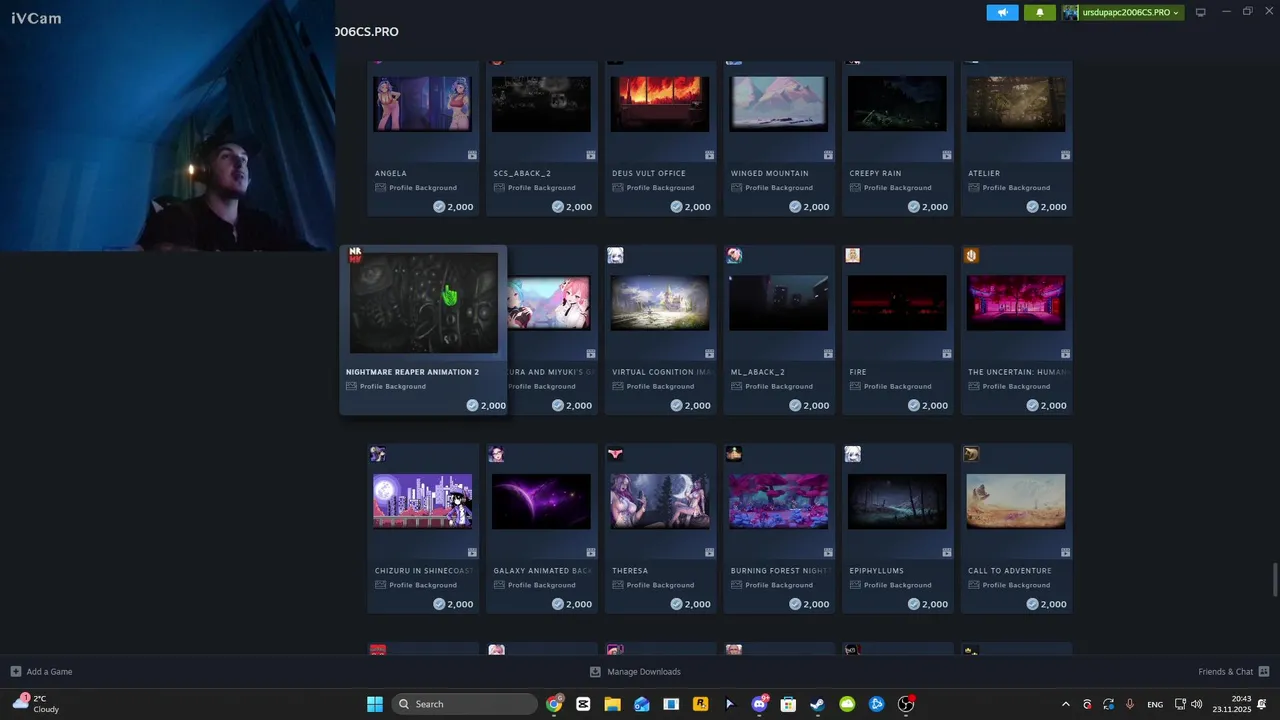1280x720 pixels.
Task: Click the CHIZURU IN SHINECOAST game icon
Action: pyautogui.click(x=378, y=454)
